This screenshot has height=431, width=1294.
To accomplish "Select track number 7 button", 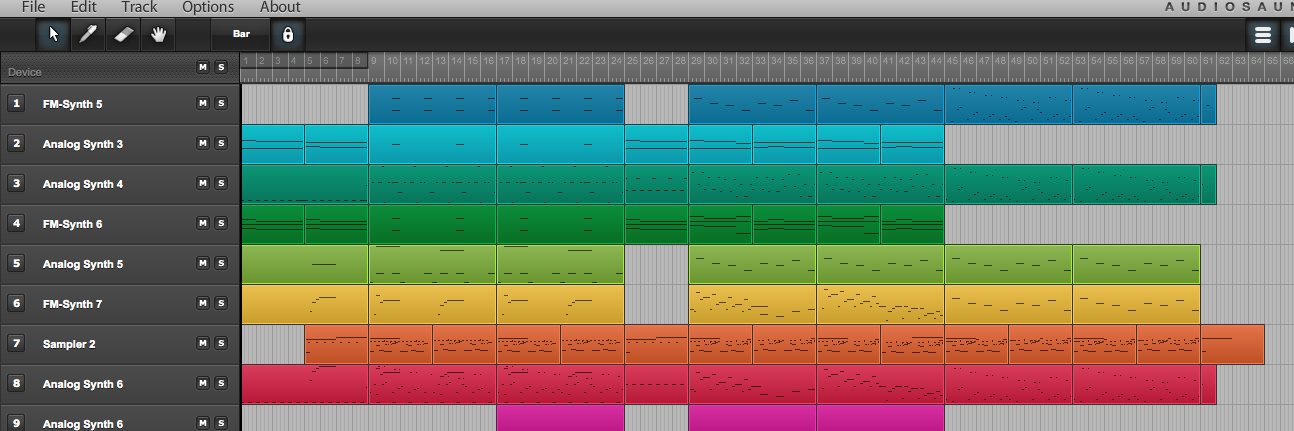I will point(16,343).
